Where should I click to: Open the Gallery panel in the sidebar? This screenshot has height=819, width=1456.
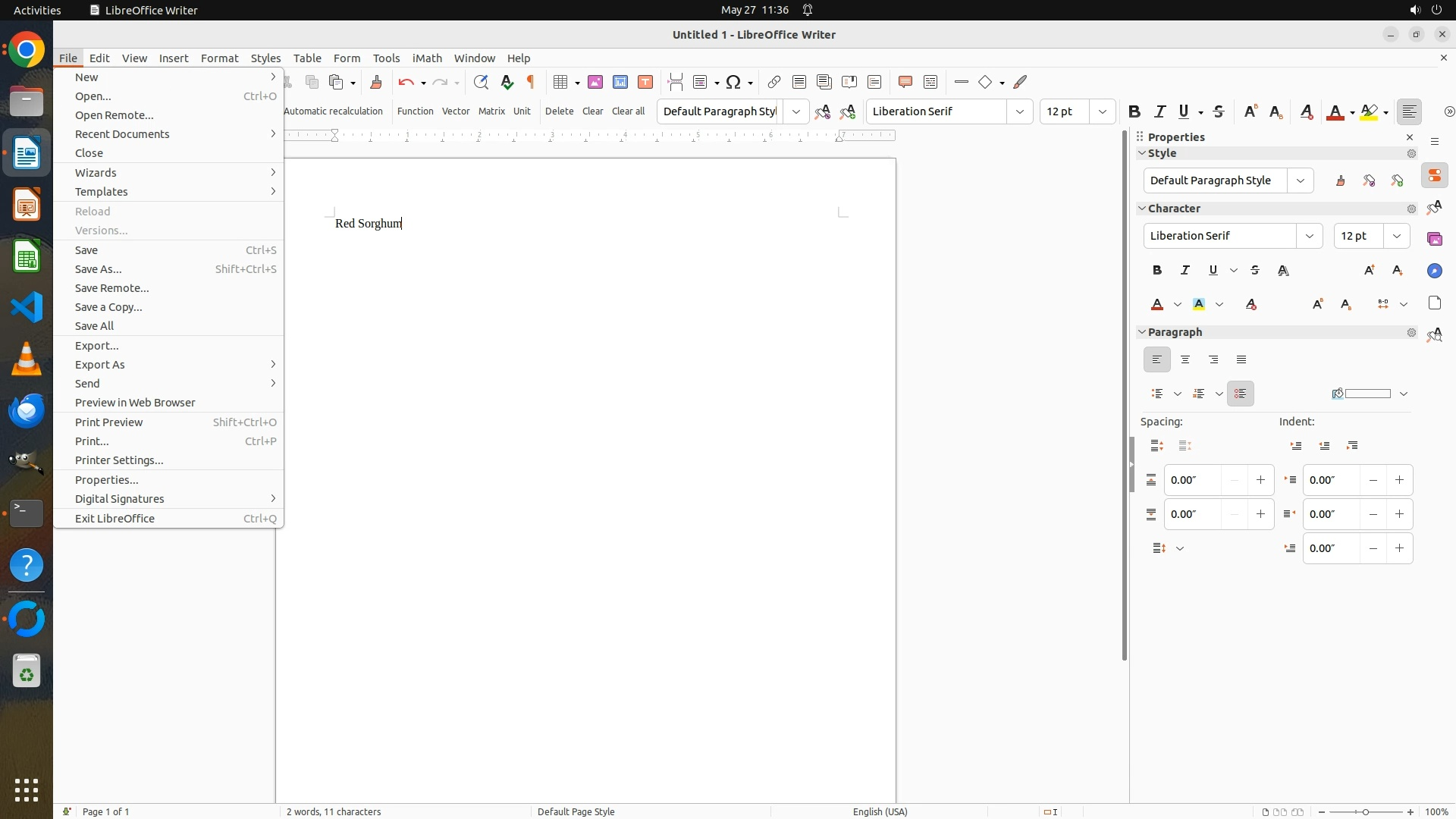click(x=1435, y=239)
